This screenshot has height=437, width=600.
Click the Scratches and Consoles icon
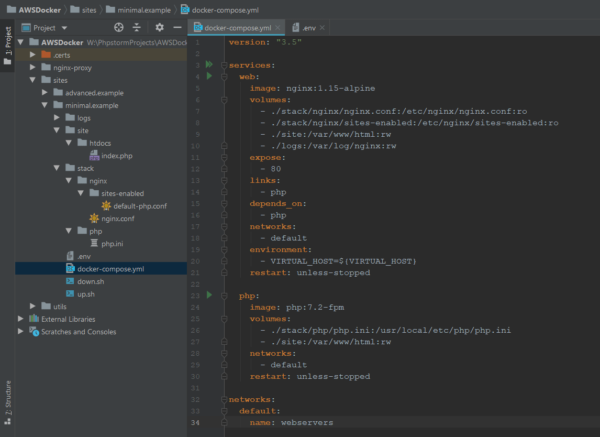click(x=34, y=331)
